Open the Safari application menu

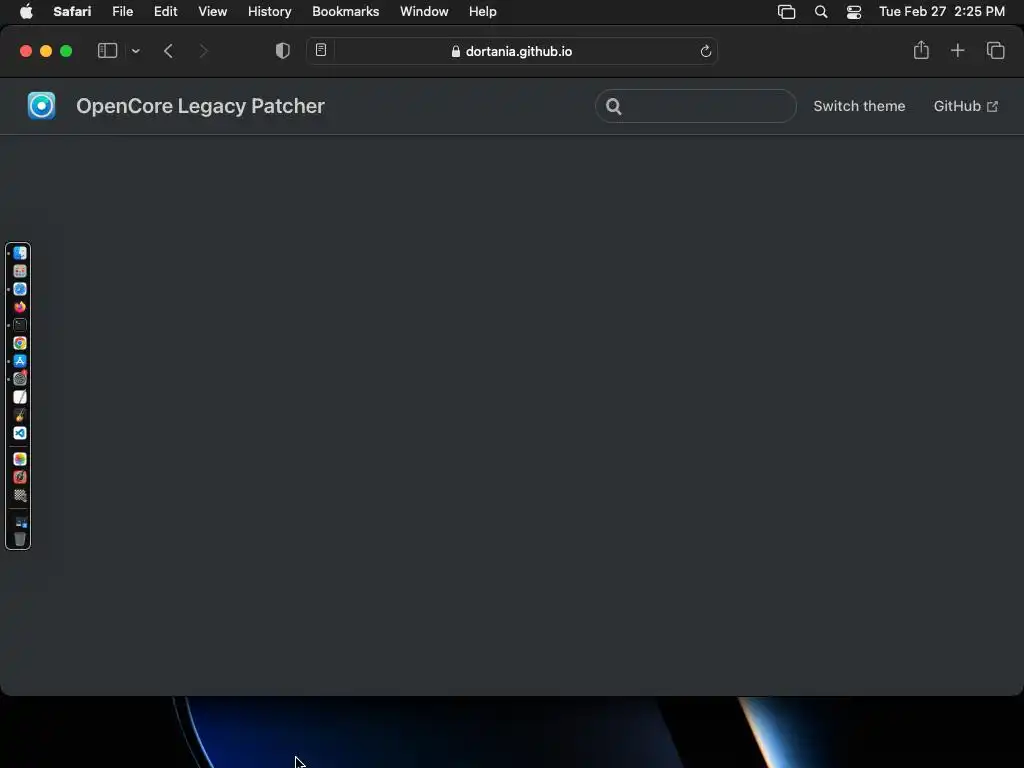click(x=72, y=12)
